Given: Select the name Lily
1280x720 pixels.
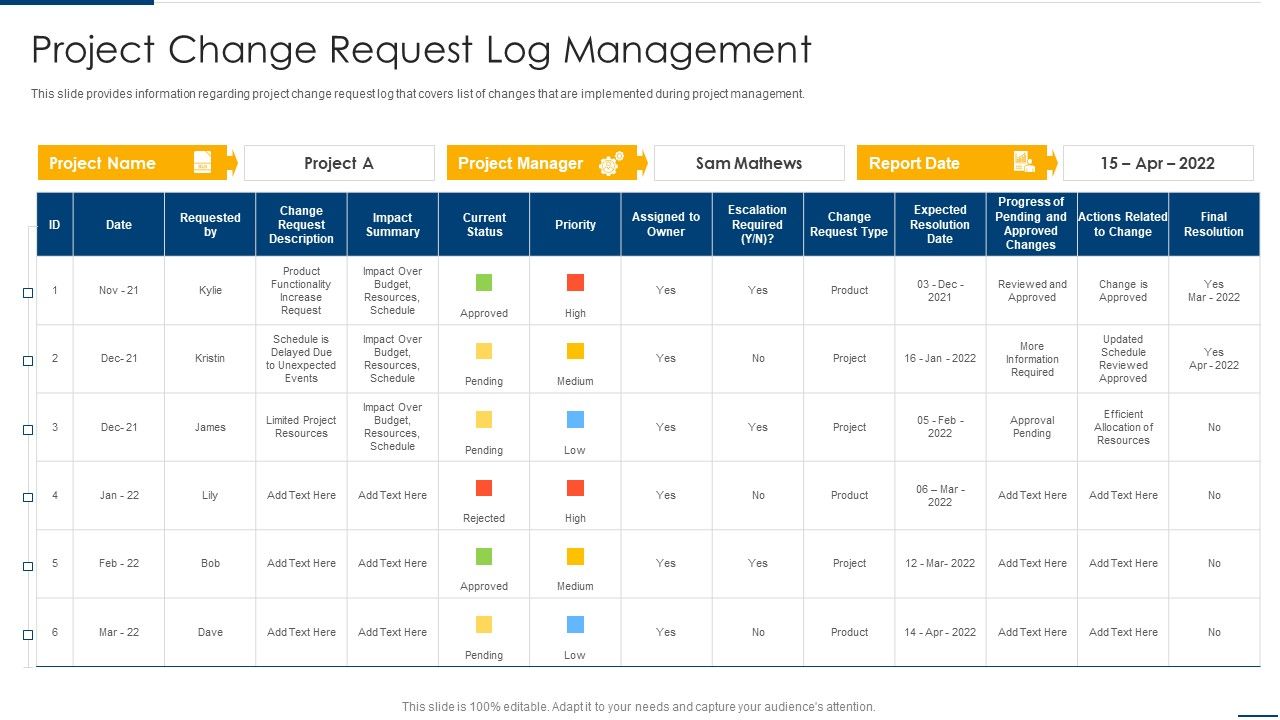Looking at the screenshot, I should [x=210, y=495].
